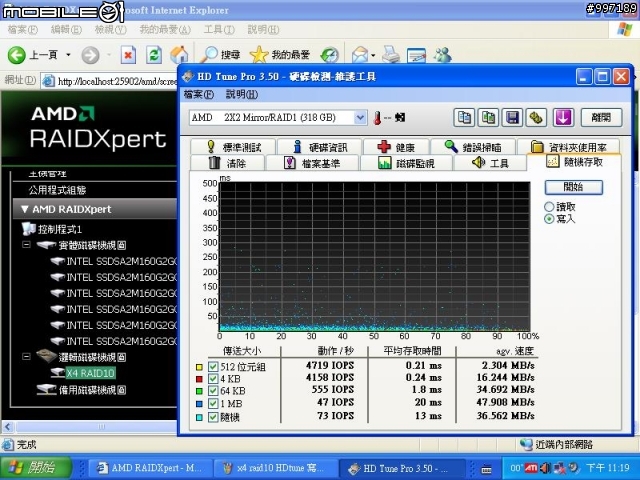Toggle the random transfer size checkbox

tap(213, 417)
